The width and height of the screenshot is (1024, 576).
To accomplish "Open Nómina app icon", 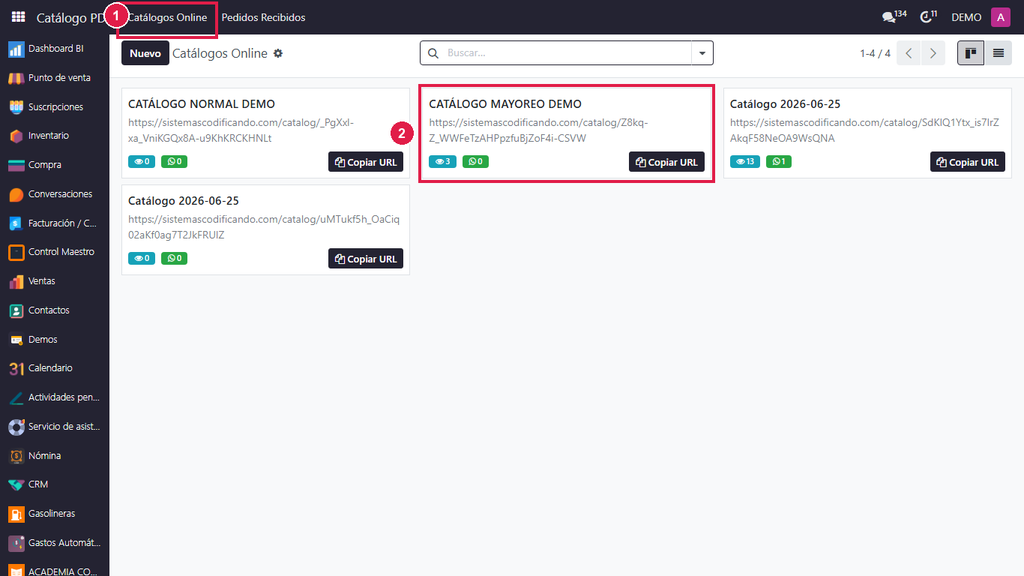I will (16, 456).
